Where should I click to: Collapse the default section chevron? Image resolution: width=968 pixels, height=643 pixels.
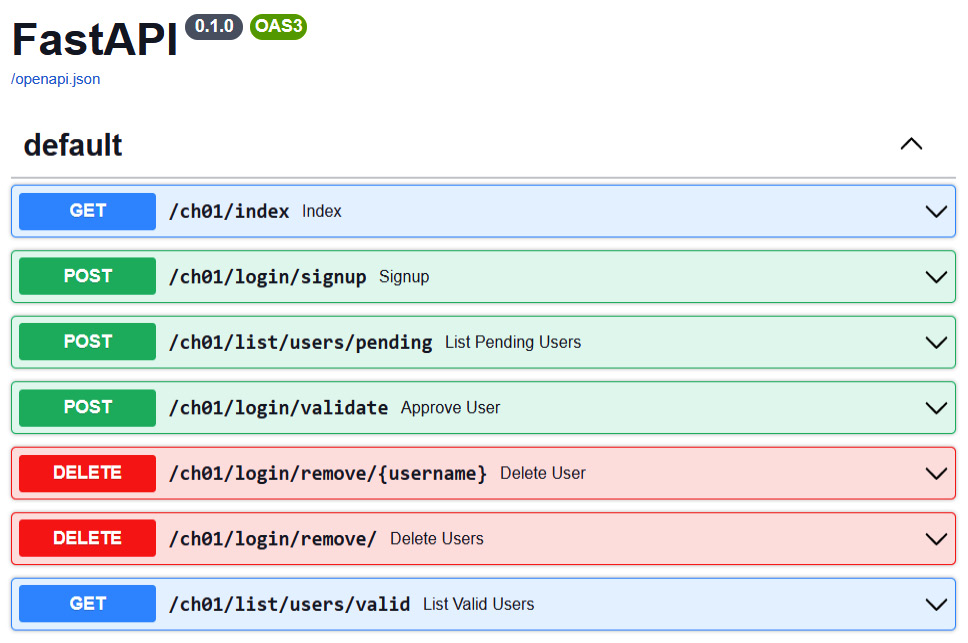click(911, 144)
